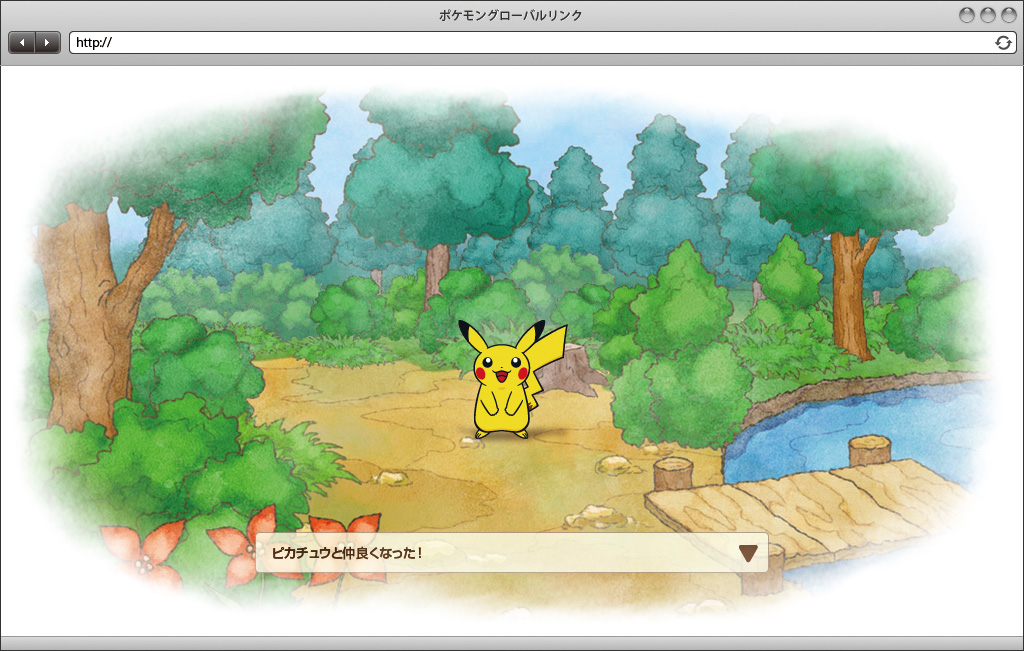This screenshot has height=651, width=1024.
Task: Go back with the left arrow button
Action: pyautogui.click(x=22, y=42)
